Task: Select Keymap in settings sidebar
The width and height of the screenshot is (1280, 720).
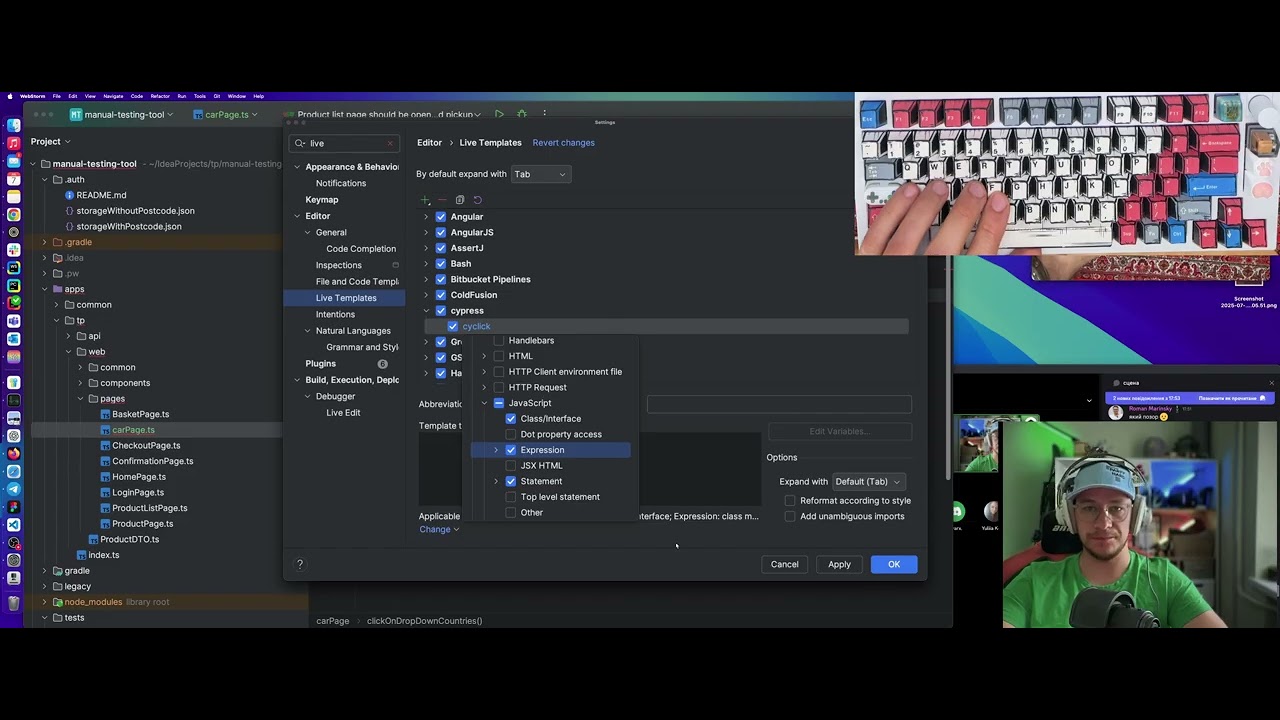Action: 322,200
